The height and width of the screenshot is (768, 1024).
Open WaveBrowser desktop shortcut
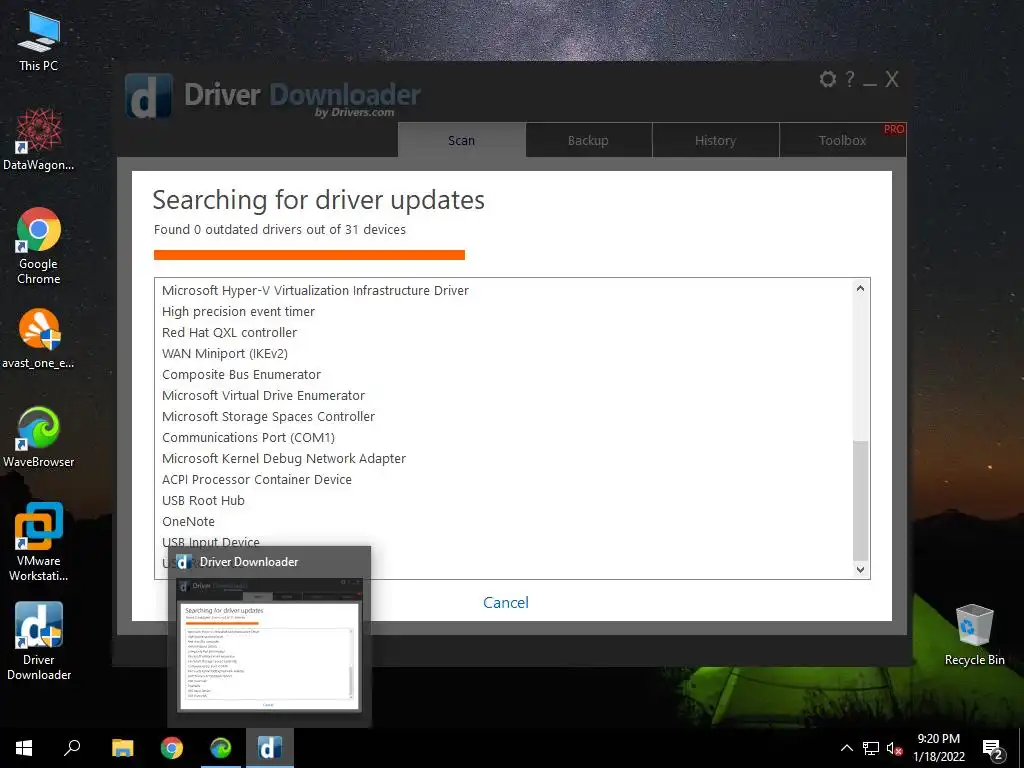(x=39, y=437)
